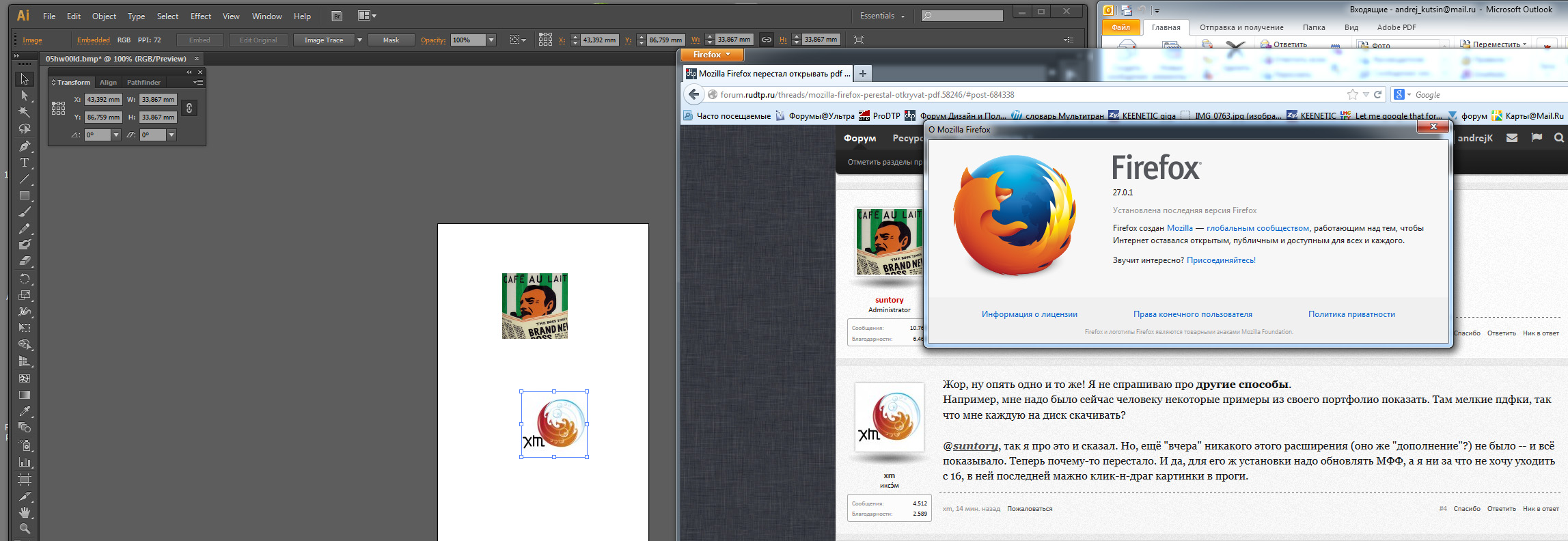
Task: Select the Line Segment tool
Action: [x=25, y=179]
